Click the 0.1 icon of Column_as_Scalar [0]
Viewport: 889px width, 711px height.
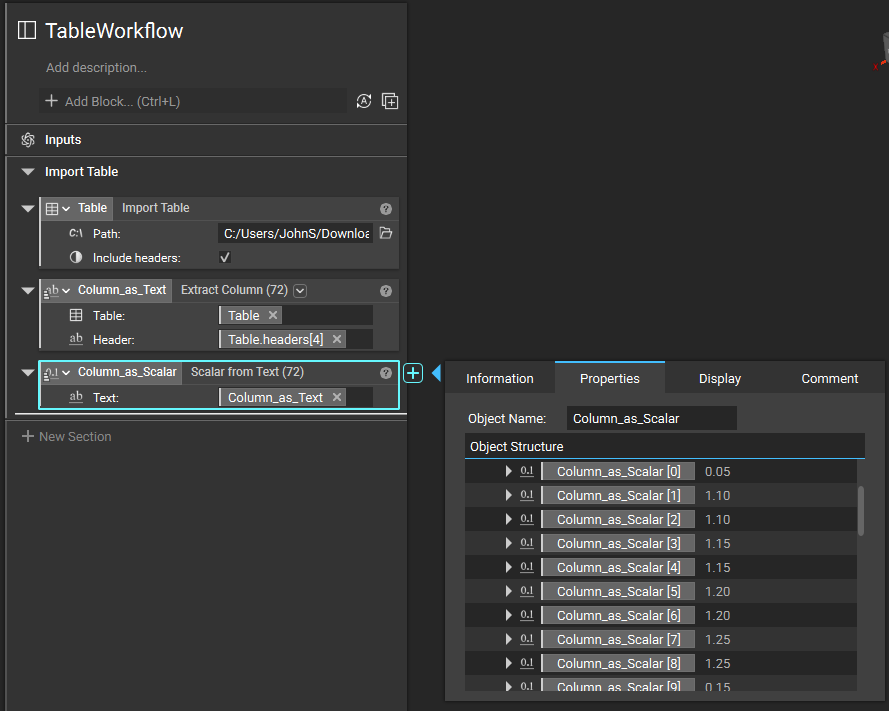527,471
